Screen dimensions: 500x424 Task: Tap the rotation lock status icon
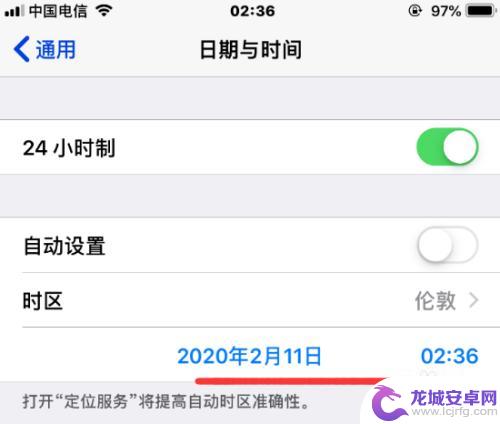pyautogui.click(x=415, y=11)
